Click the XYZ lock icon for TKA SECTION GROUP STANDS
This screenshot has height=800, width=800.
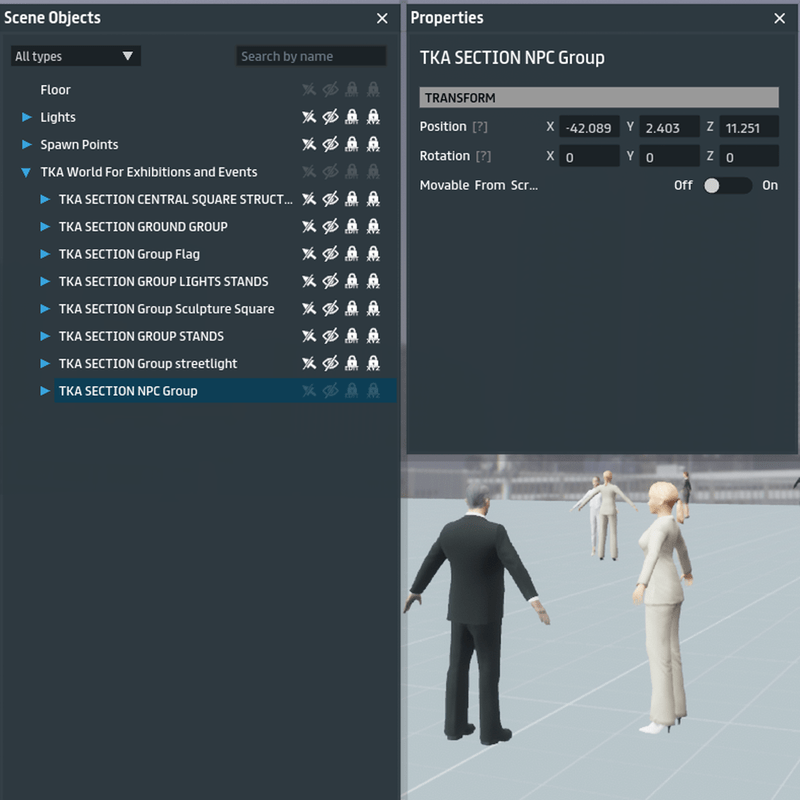tap(373, 336)
